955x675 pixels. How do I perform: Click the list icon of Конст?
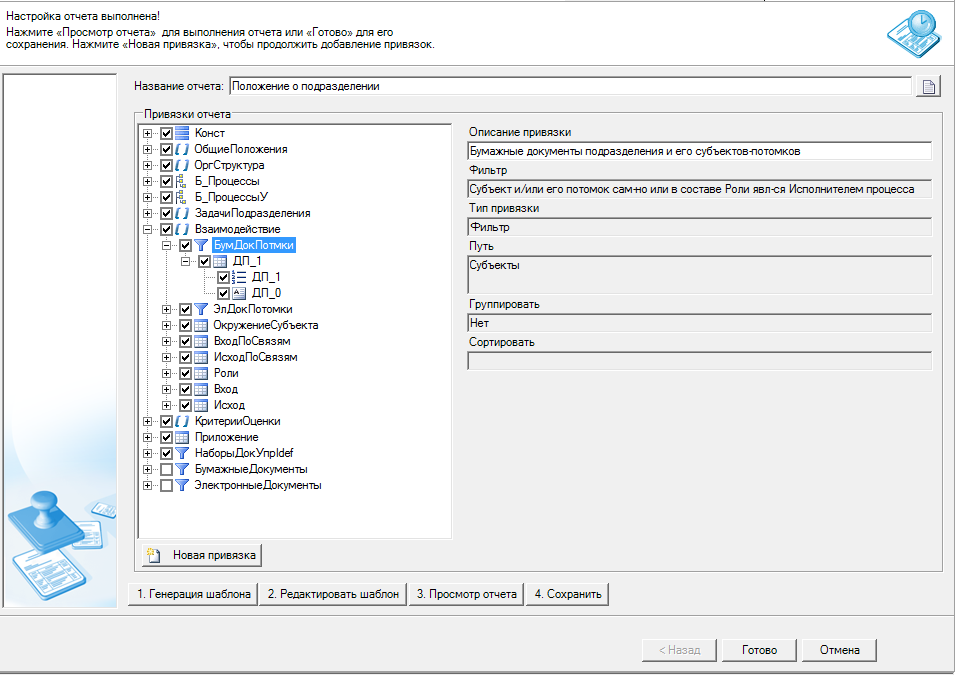(x=182, y=133)
